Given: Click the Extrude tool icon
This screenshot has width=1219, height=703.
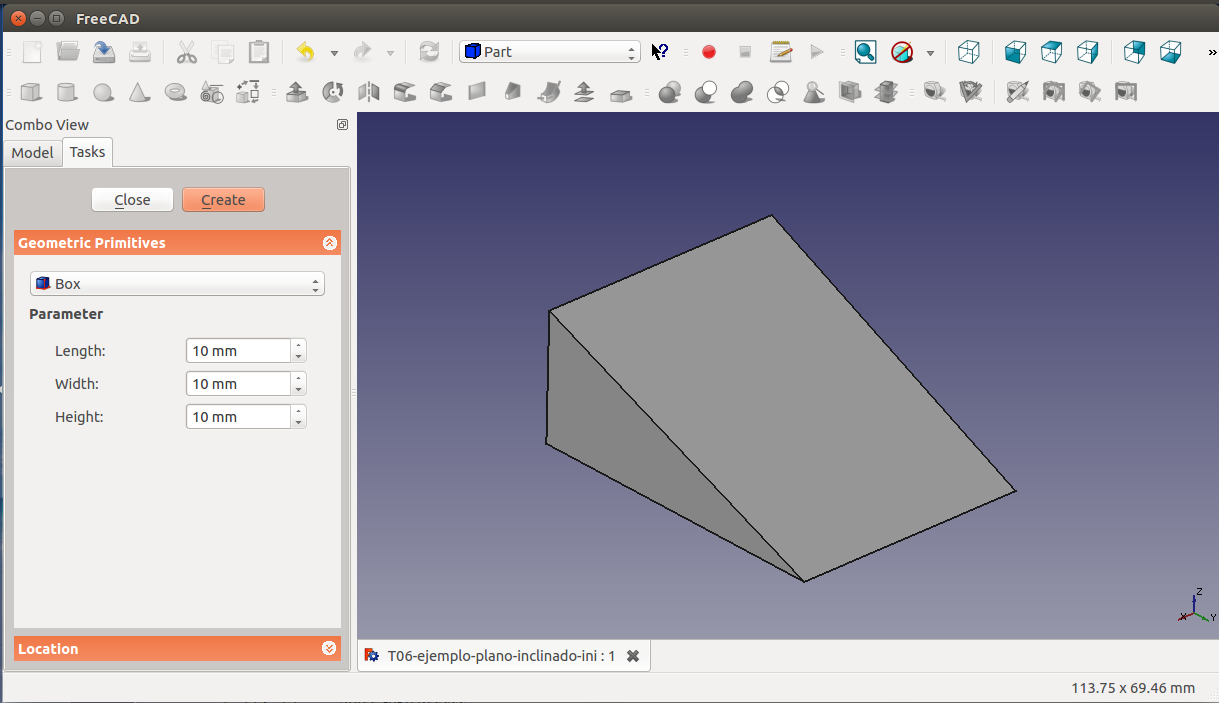Looking at the screenshot, I should pyautogui.click(x=297, y=93).
